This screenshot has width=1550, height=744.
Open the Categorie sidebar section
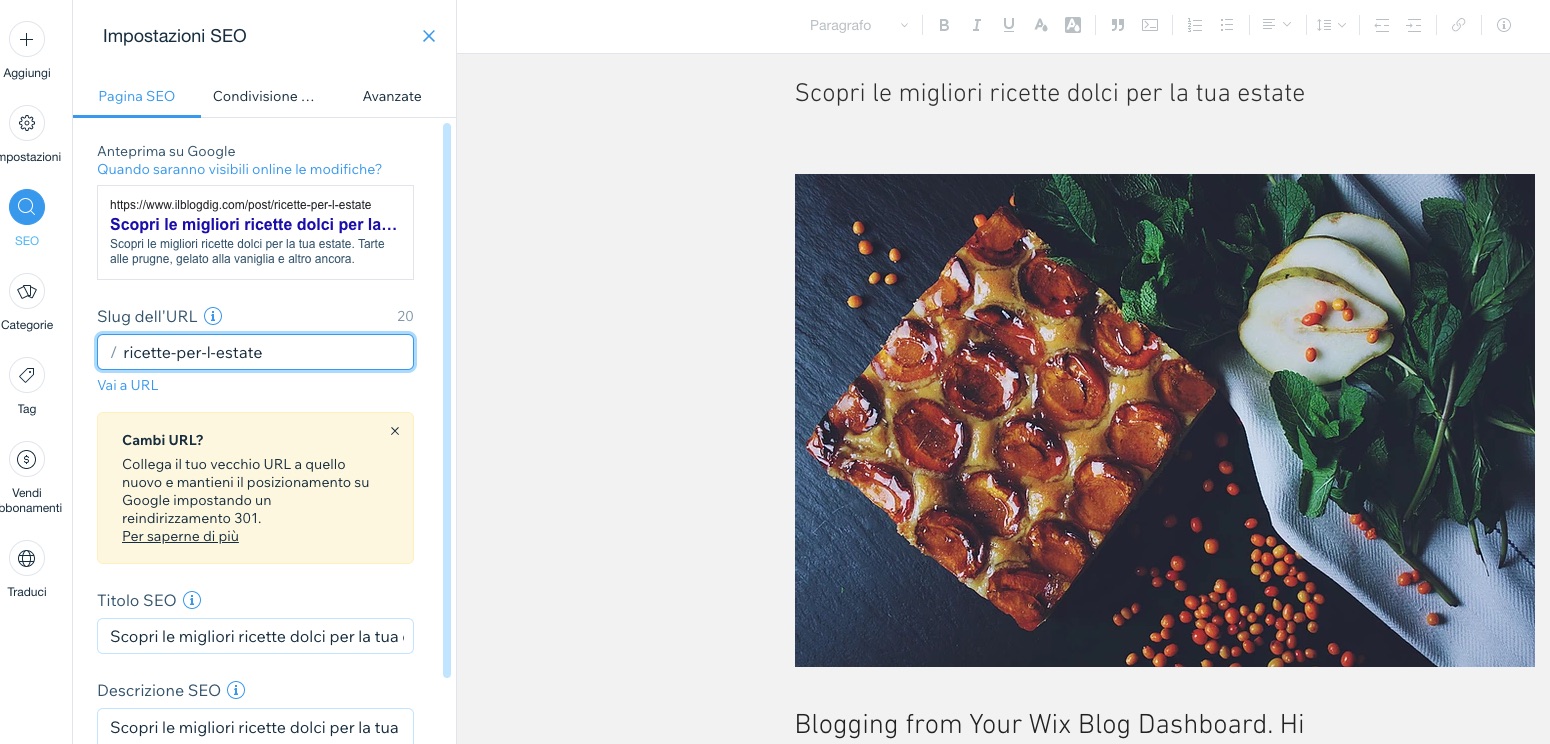(x=27, y=292)
